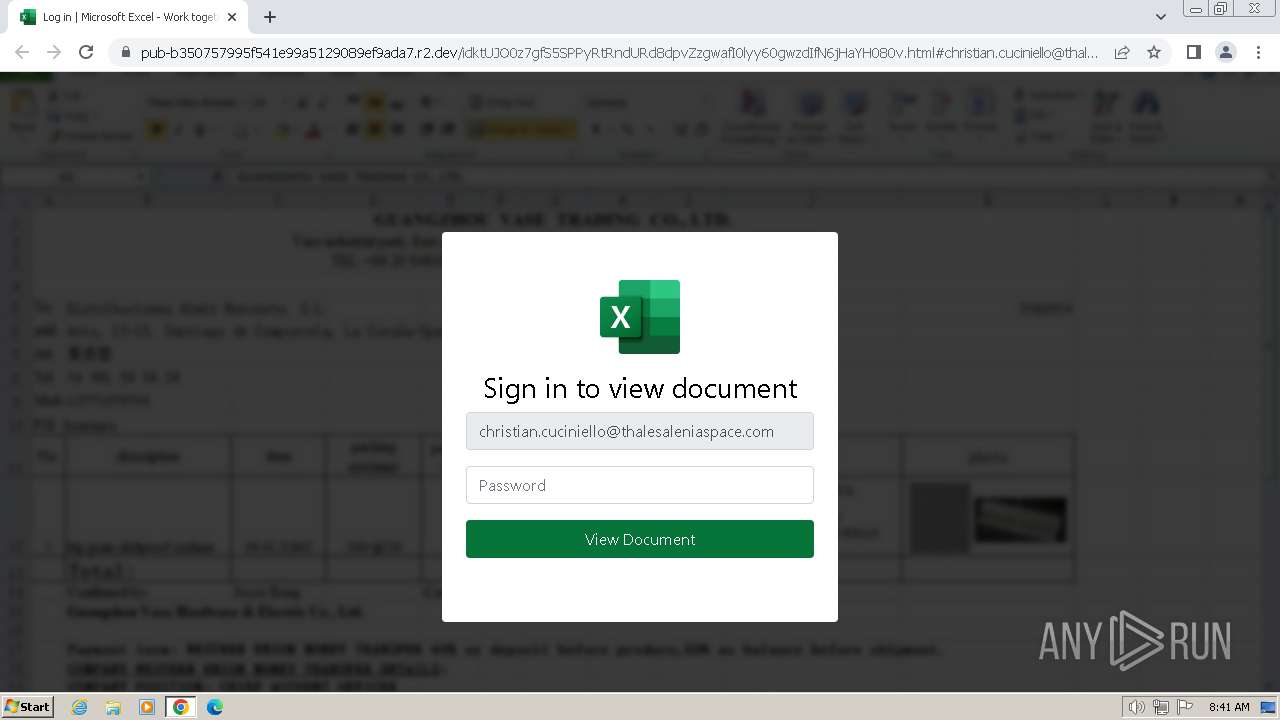Click the network tray icon
Screen dimensions: 1280x720
[x=1161, y=707]
